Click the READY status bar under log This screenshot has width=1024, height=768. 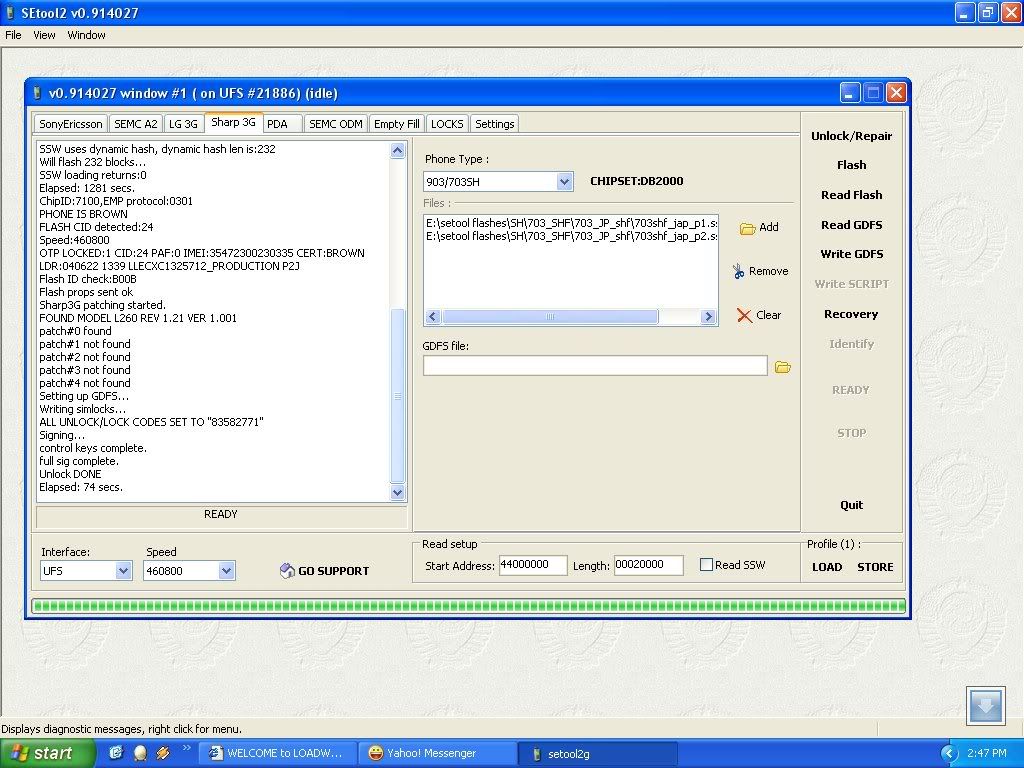(x=221, y=516)
